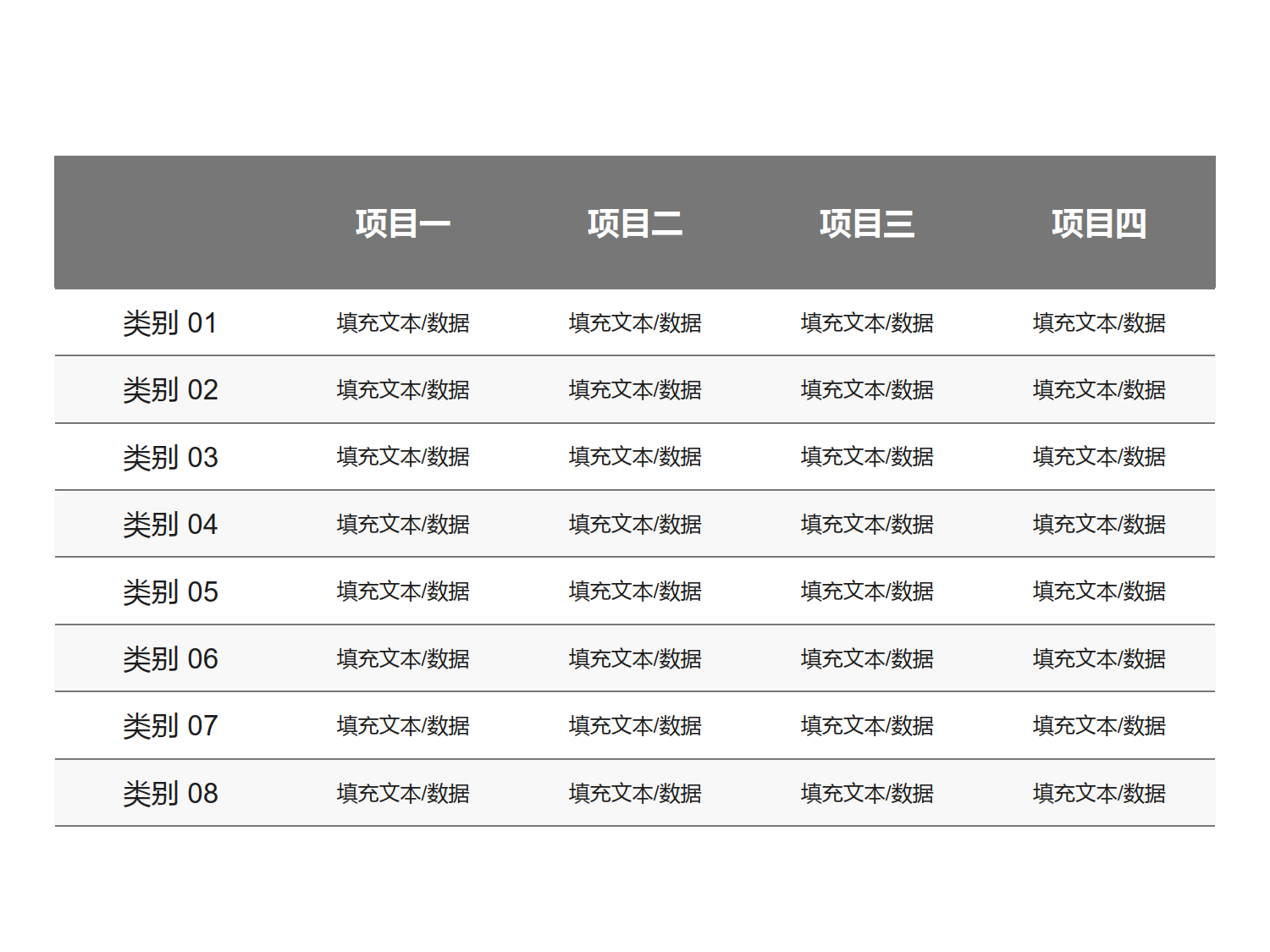Select 类别 05 cell under 项目一

(x=403, y=591)
